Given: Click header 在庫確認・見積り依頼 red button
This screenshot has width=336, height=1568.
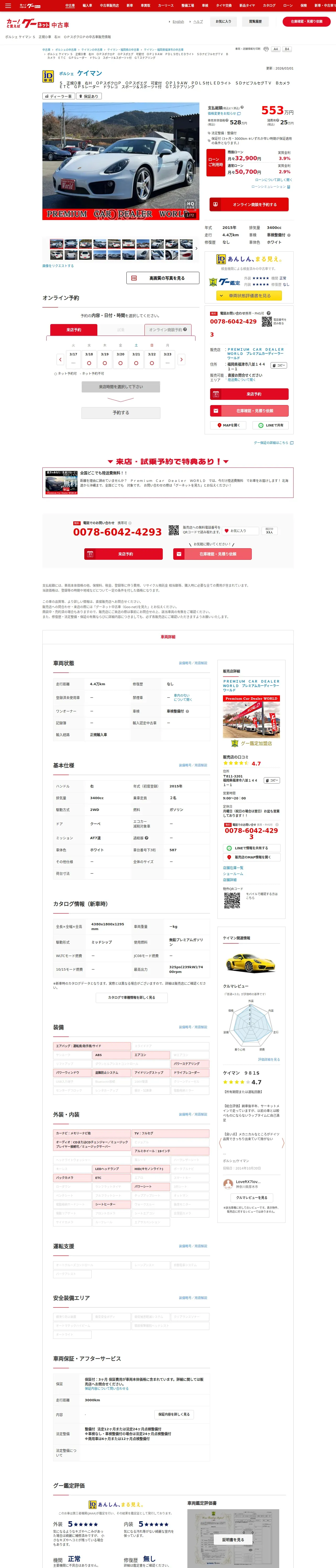Looking at the screenshot, I should pos(307,21).
